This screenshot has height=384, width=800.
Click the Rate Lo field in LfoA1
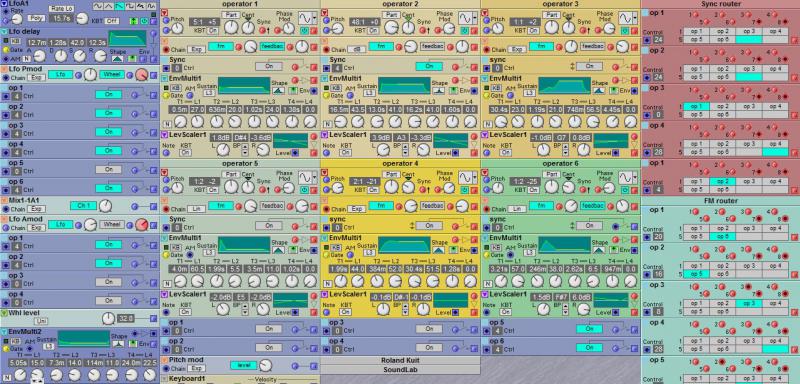(x=61, y=9)
